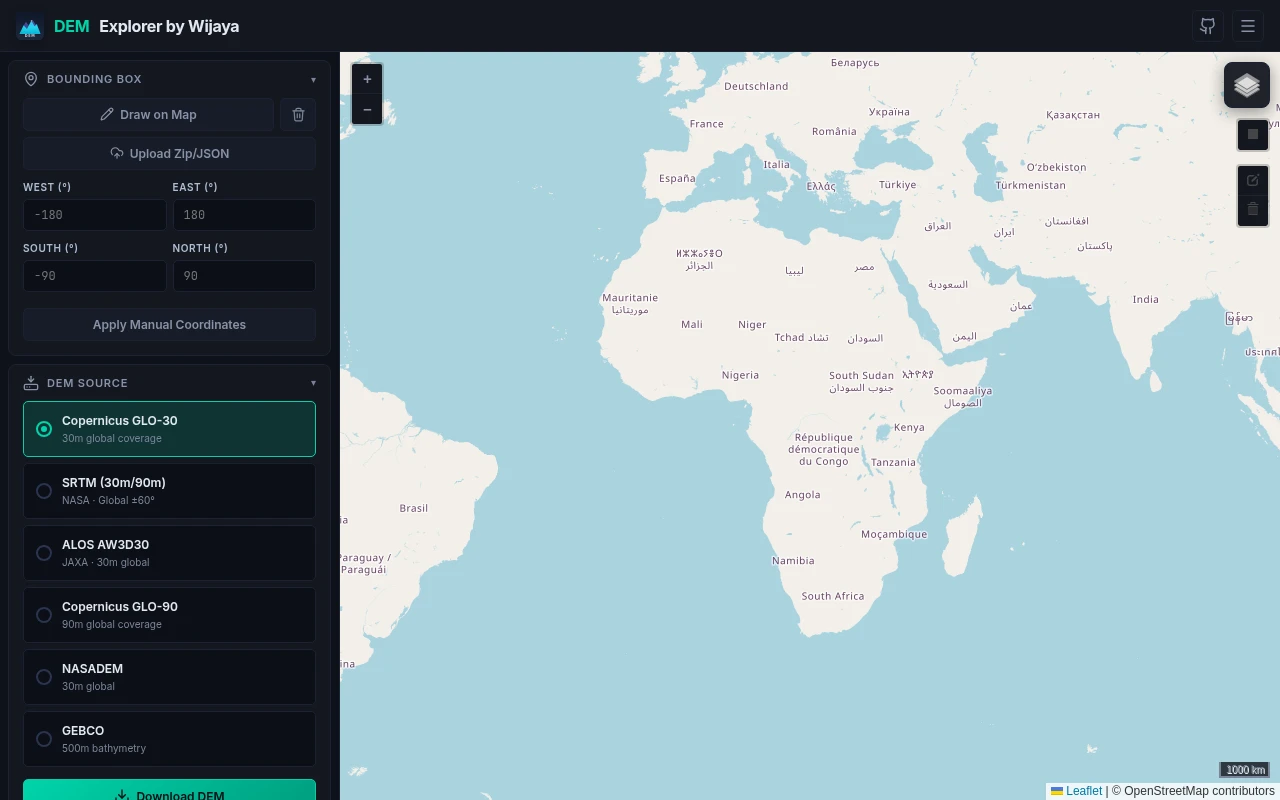This screenshot has height=800, width=1280.
Task: Click the Kenya label on map
Action: click(x=909, y=427)
